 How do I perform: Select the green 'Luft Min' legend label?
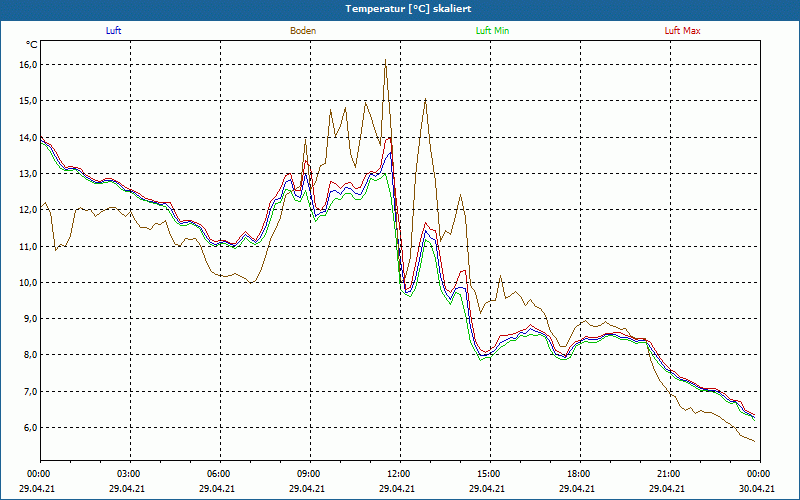coord(492,31)
